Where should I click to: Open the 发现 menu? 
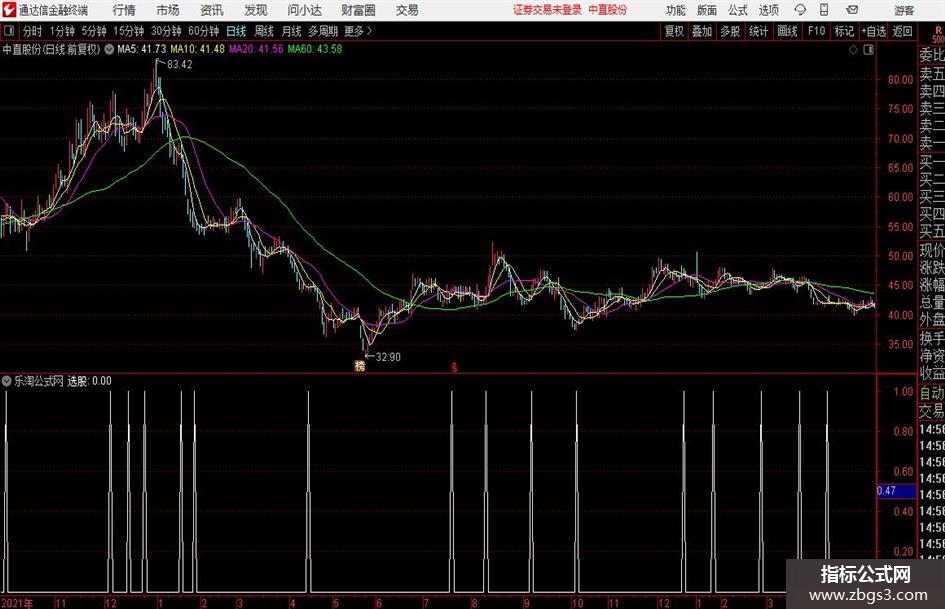(x=256, y=10)
